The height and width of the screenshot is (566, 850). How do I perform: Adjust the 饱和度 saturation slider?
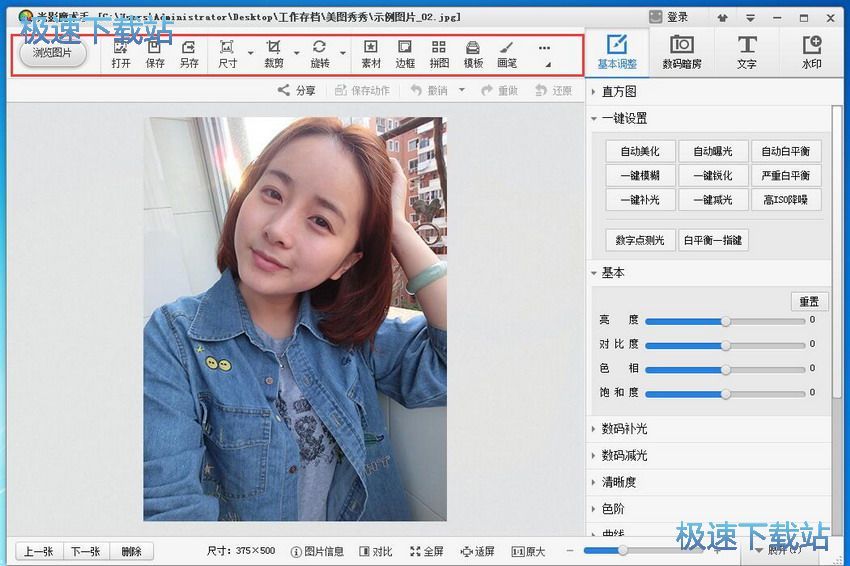[x=725, y=394]
